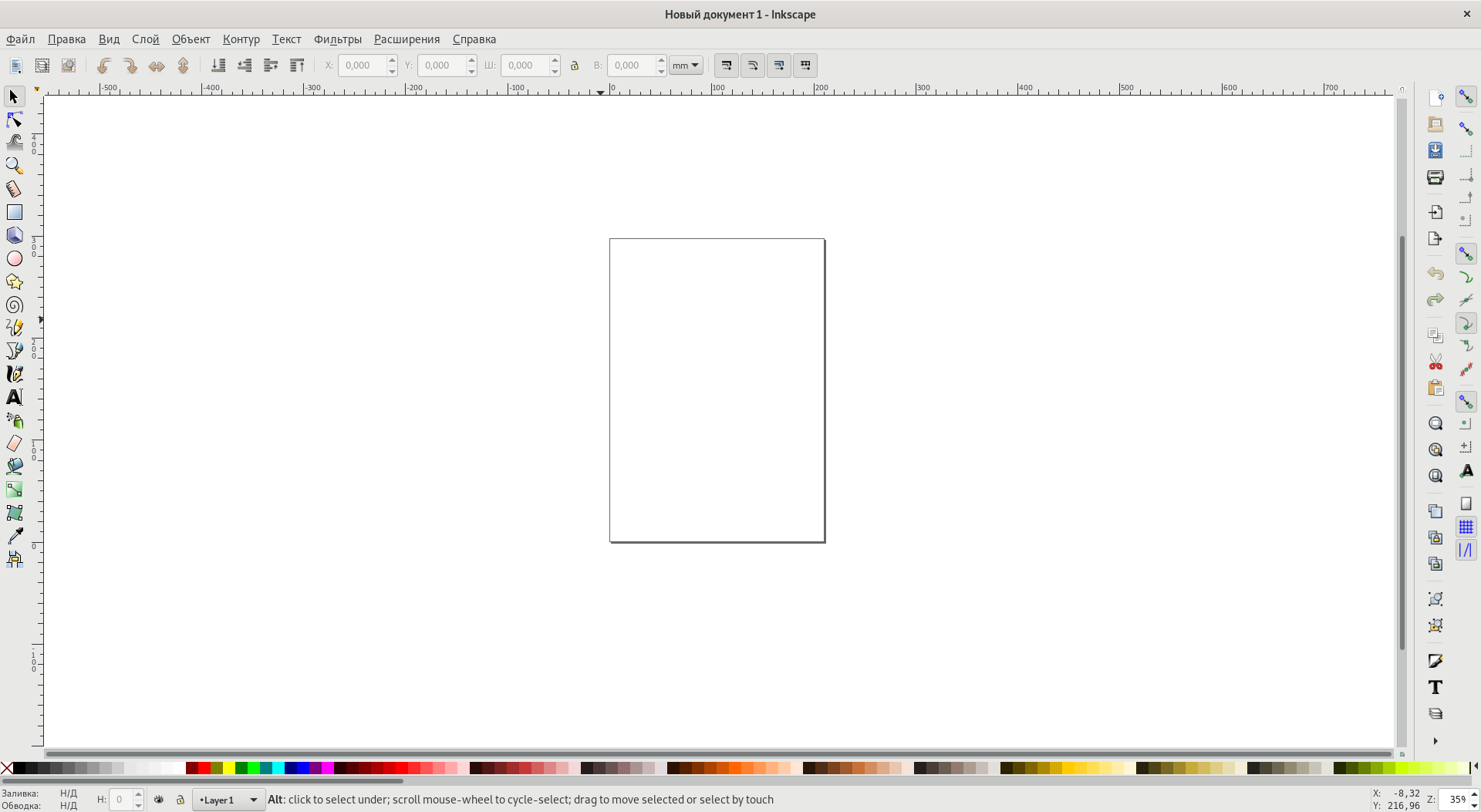Select the Measure tool
This screenshot has width=1481, height=812.
point(14,189)
